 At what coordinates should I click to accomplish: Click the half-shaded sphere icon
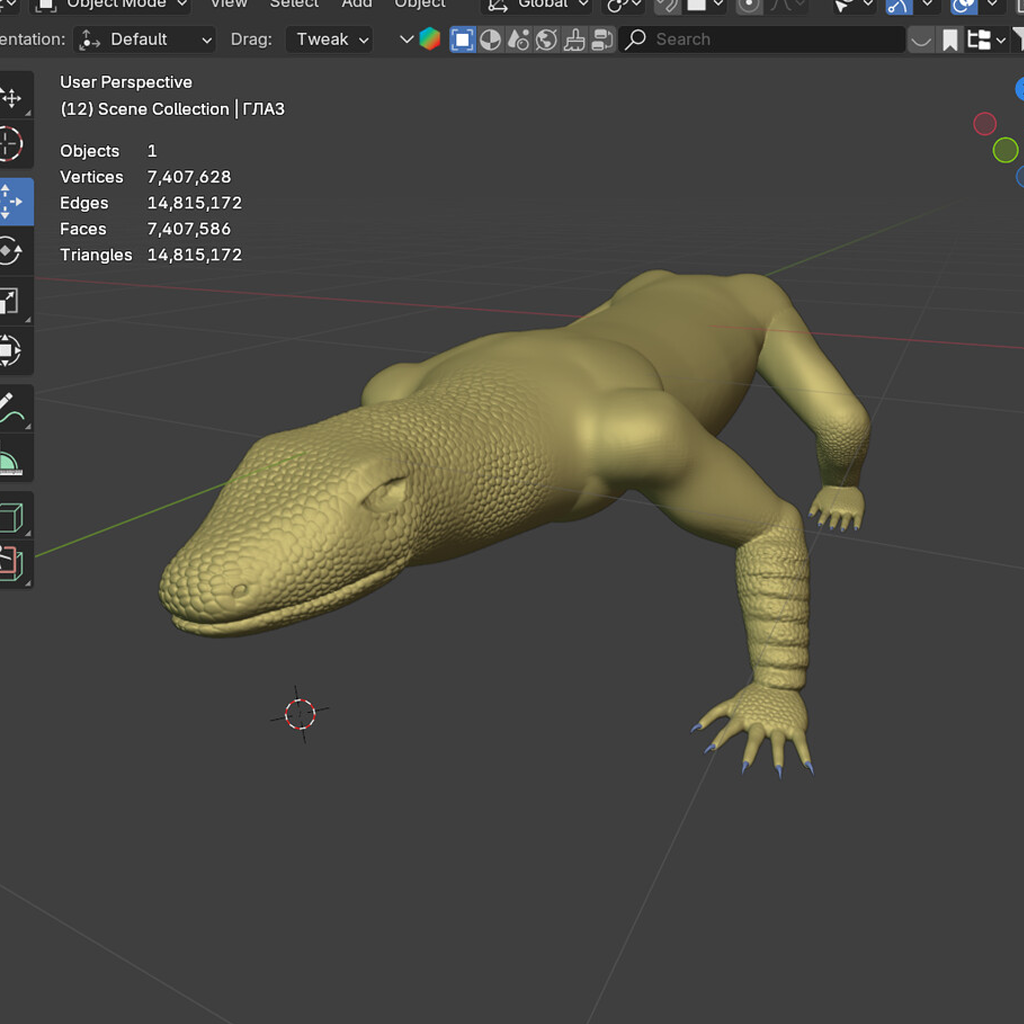pyautogui.click(x=490, y=40)
